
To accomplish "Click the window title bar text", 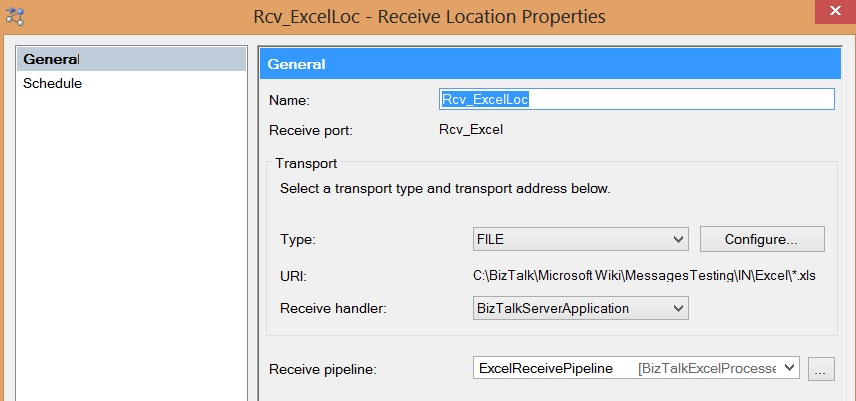I will pyautogui.click(x=429, y=16).
